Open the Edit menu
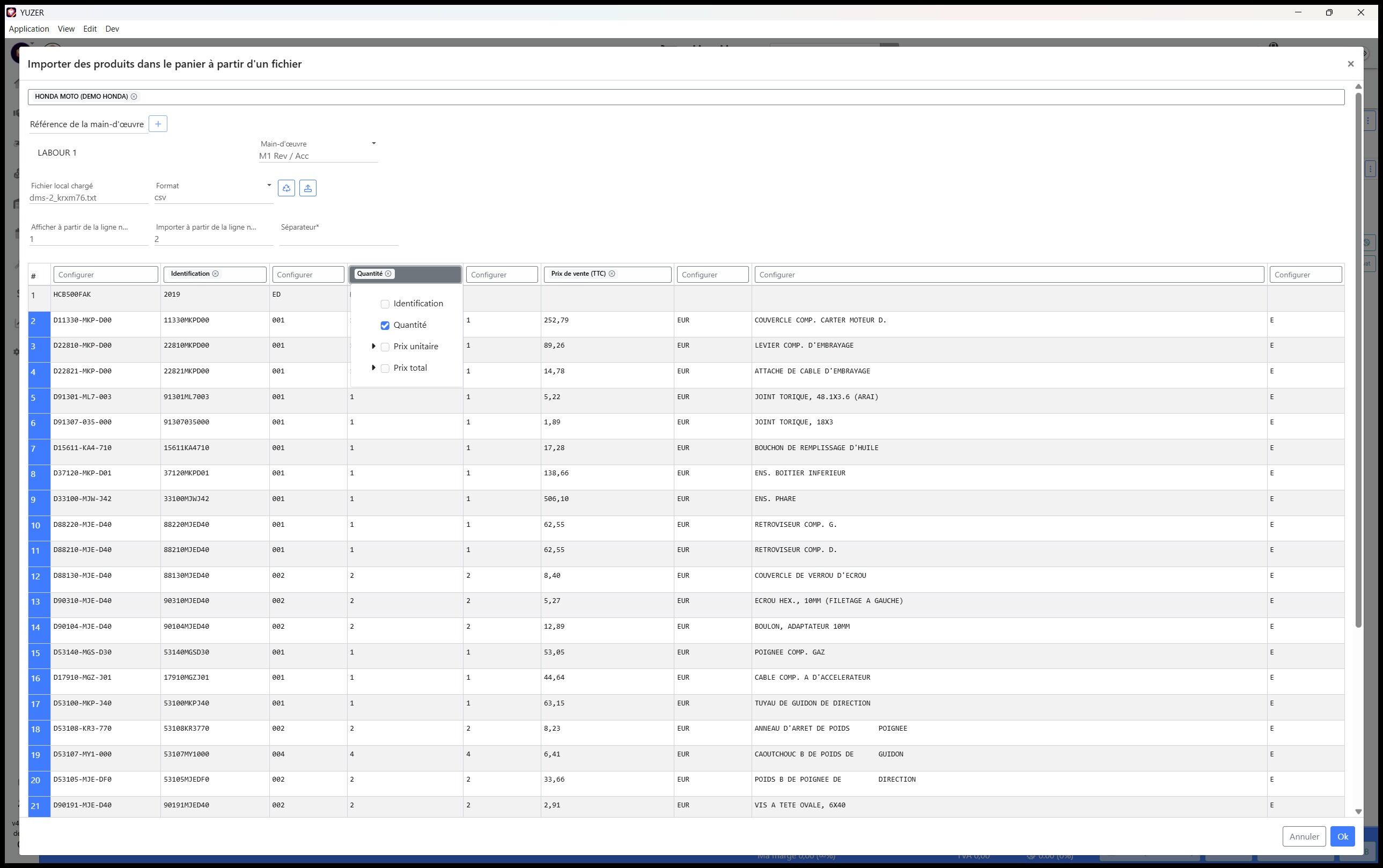The height and width of the screenshot is (868, 1383). click(90, 29)
